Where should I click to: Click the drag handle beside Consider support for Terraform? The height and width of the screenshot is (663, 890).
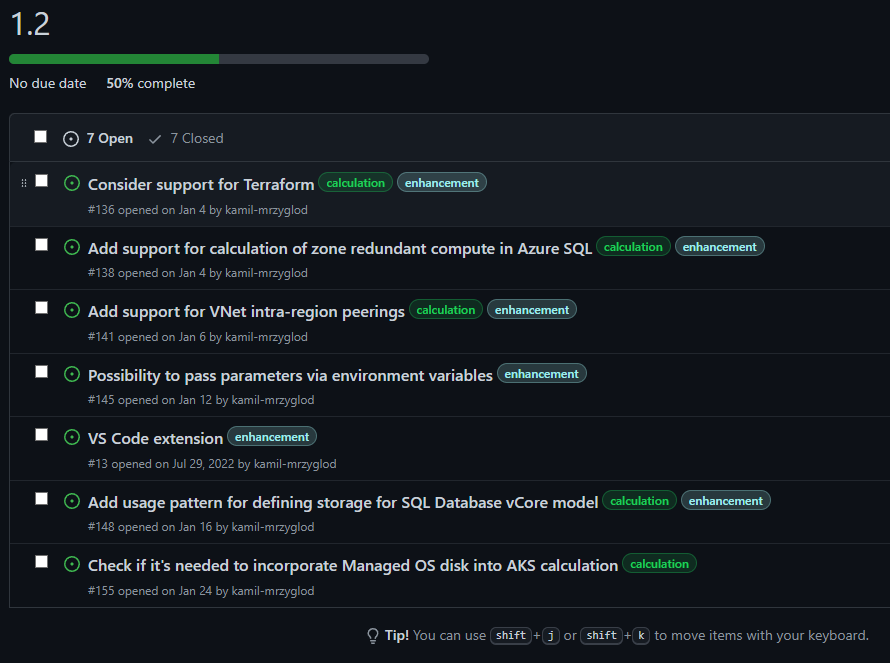tap(24, 182)
